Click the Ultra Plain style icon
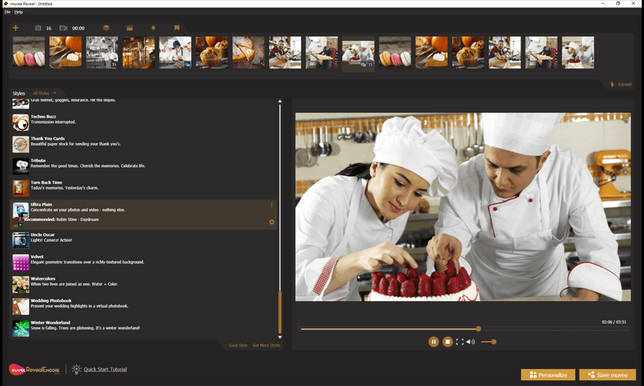Screen dimensions: 644x386 click(x=21, y=210)
